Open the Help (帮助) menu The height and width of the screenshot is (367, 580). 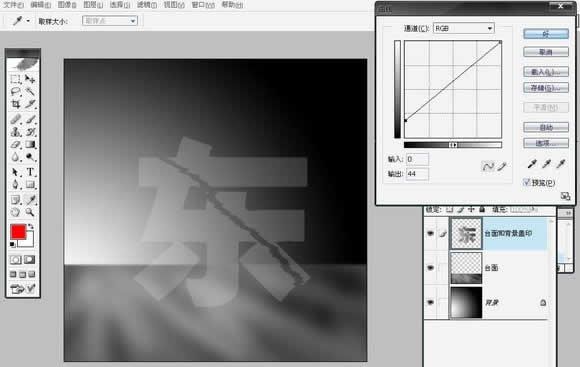point(232,5)
